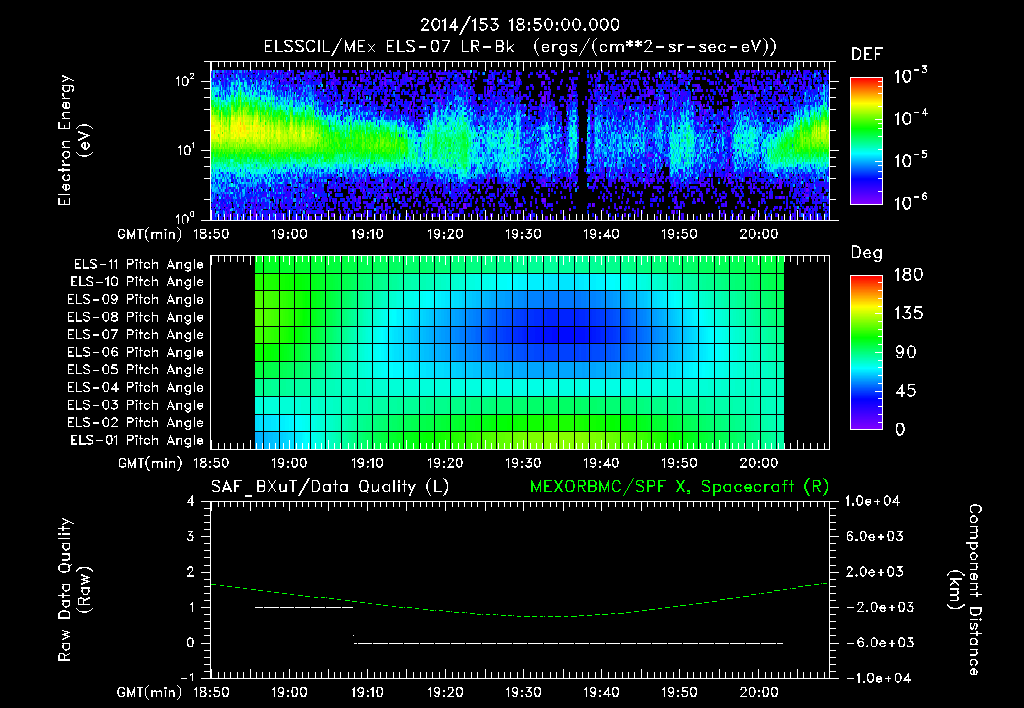
Task: Select the 'Deg' color bar label
Action: (x=867, y=253)
